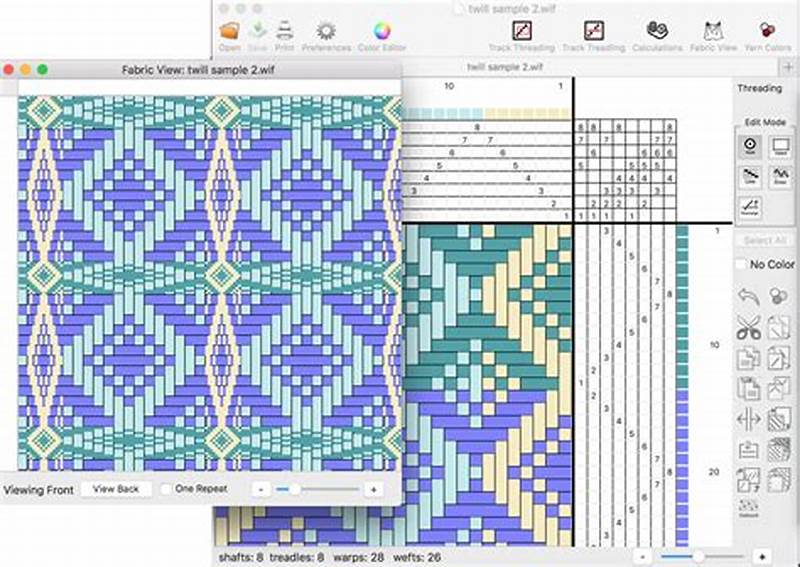Viewport: 800px width, 567px height.
Task: Click View Back in Fabric View window
Action: (x=116, y=489)
